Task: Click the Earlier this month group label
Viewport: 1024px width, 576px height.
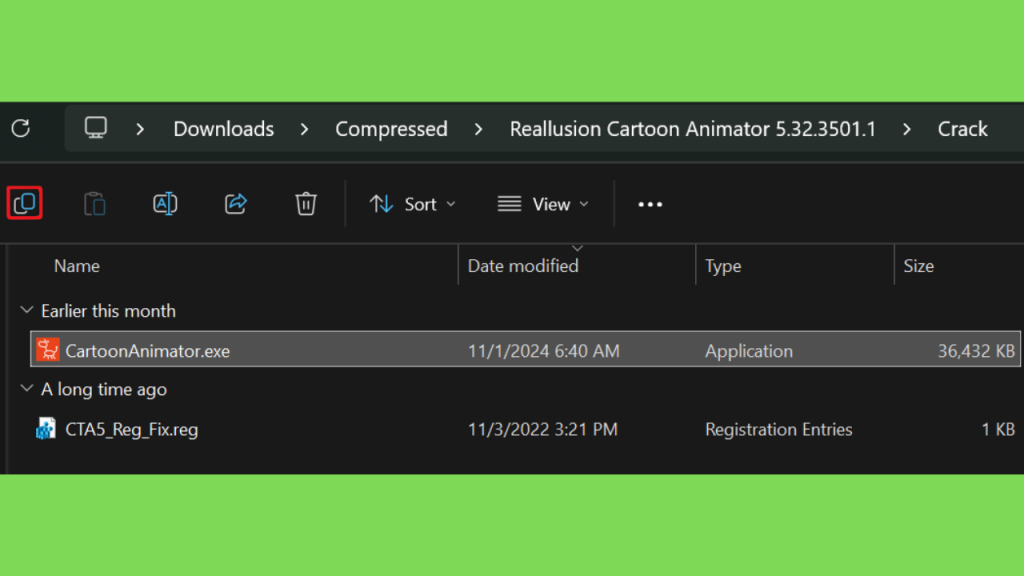Action: pos(108,311)
